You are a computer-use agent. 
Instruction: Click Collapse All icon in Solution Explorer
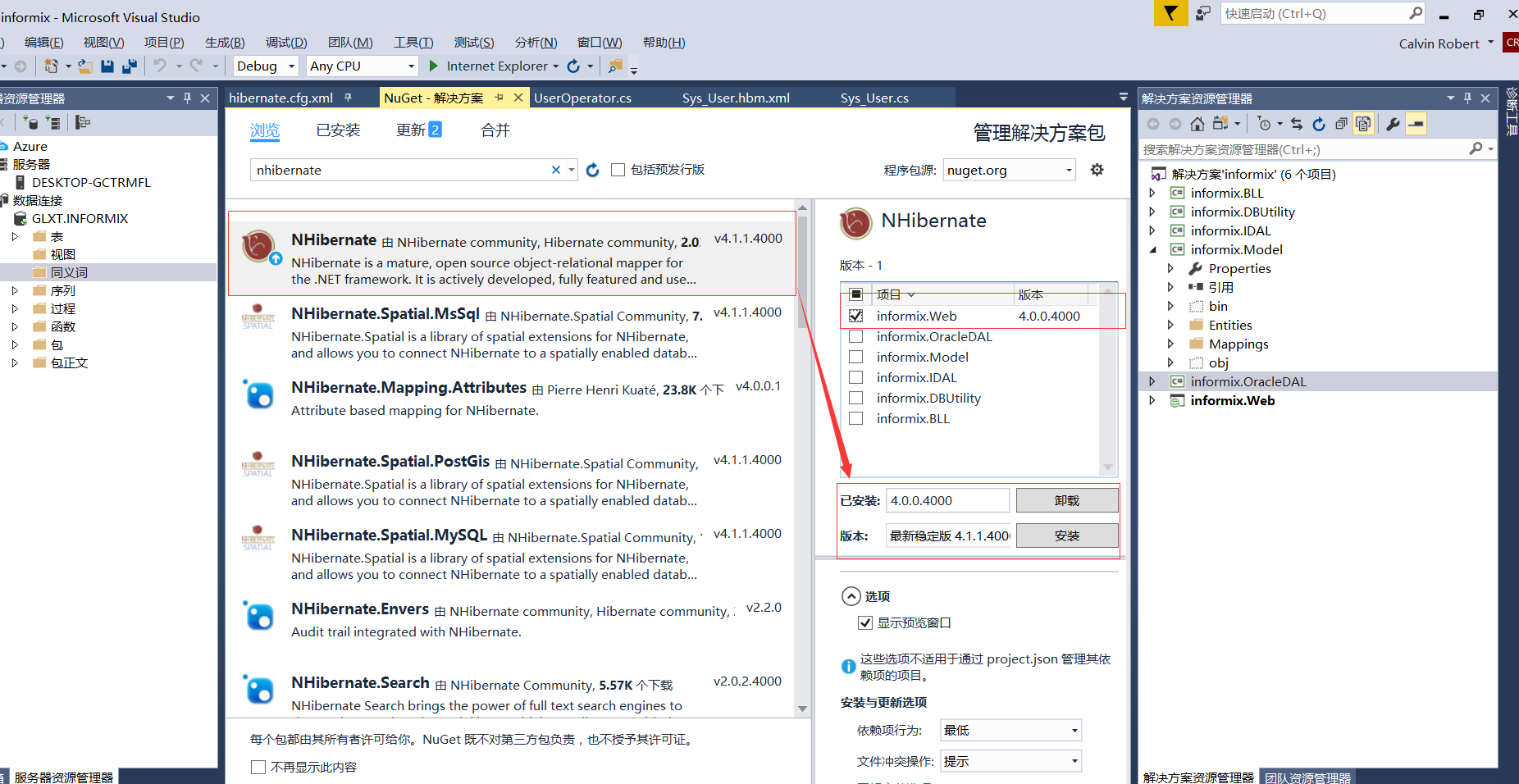pyautogui.click(x=1341, y=124)
